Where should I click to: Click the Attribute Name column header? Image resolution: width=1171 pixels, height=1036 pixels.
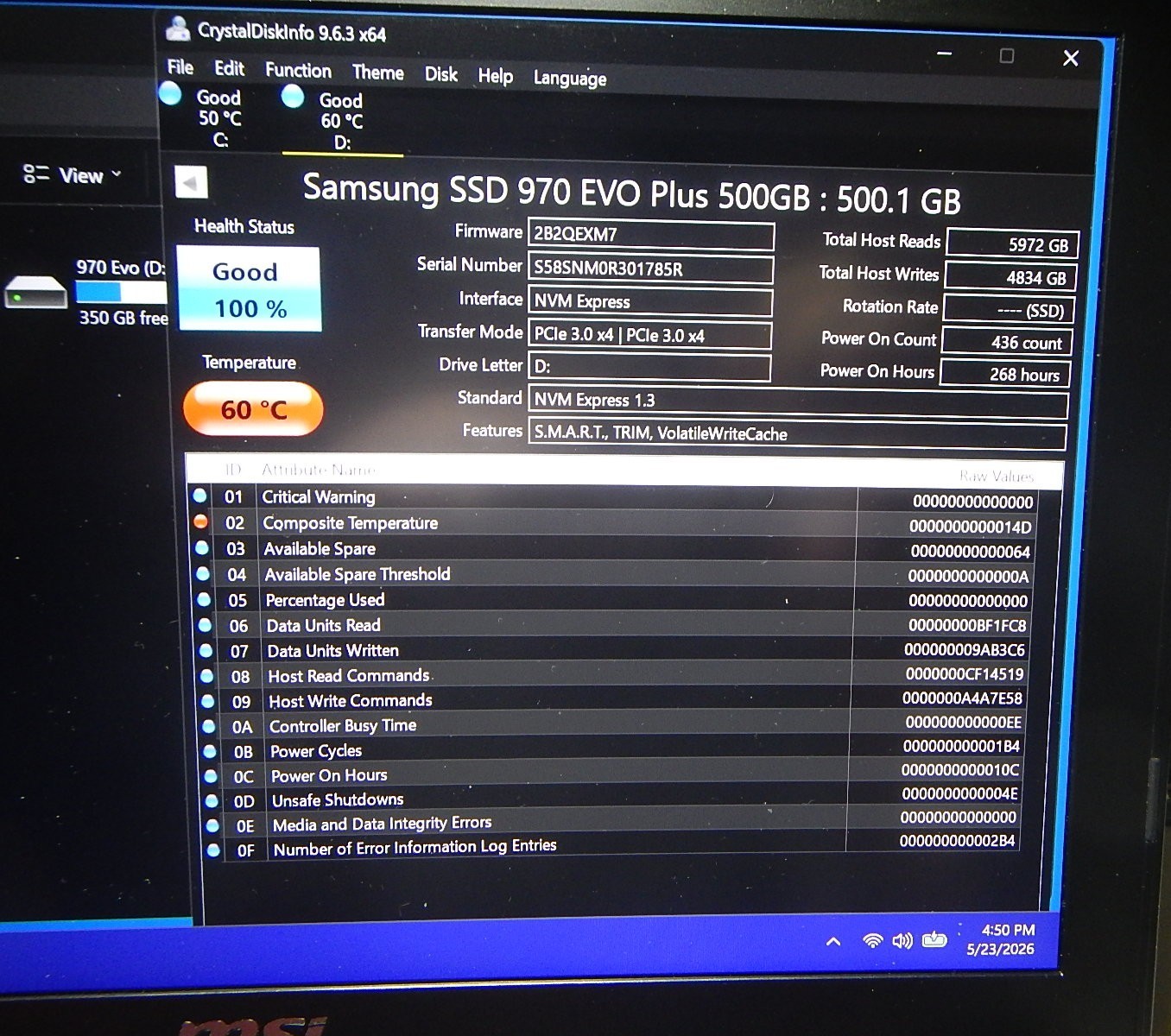(318, 470)
